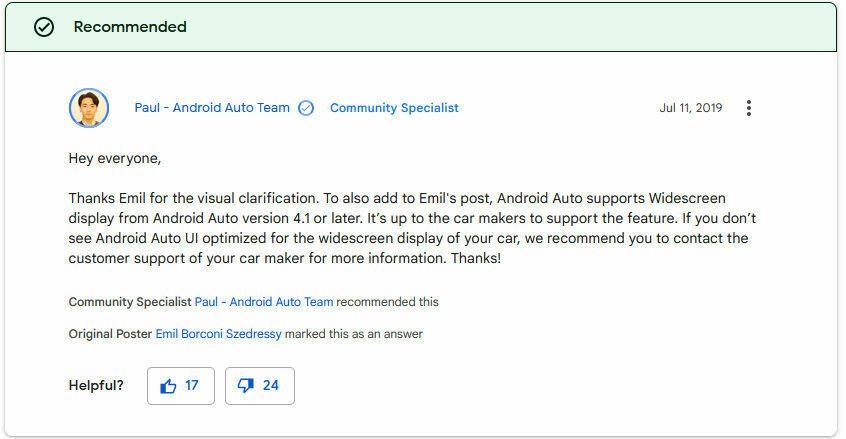Click the Jul 11, 2019 post date
The image size is (846, 439).
pyautogui.click(x=690, y=108)
